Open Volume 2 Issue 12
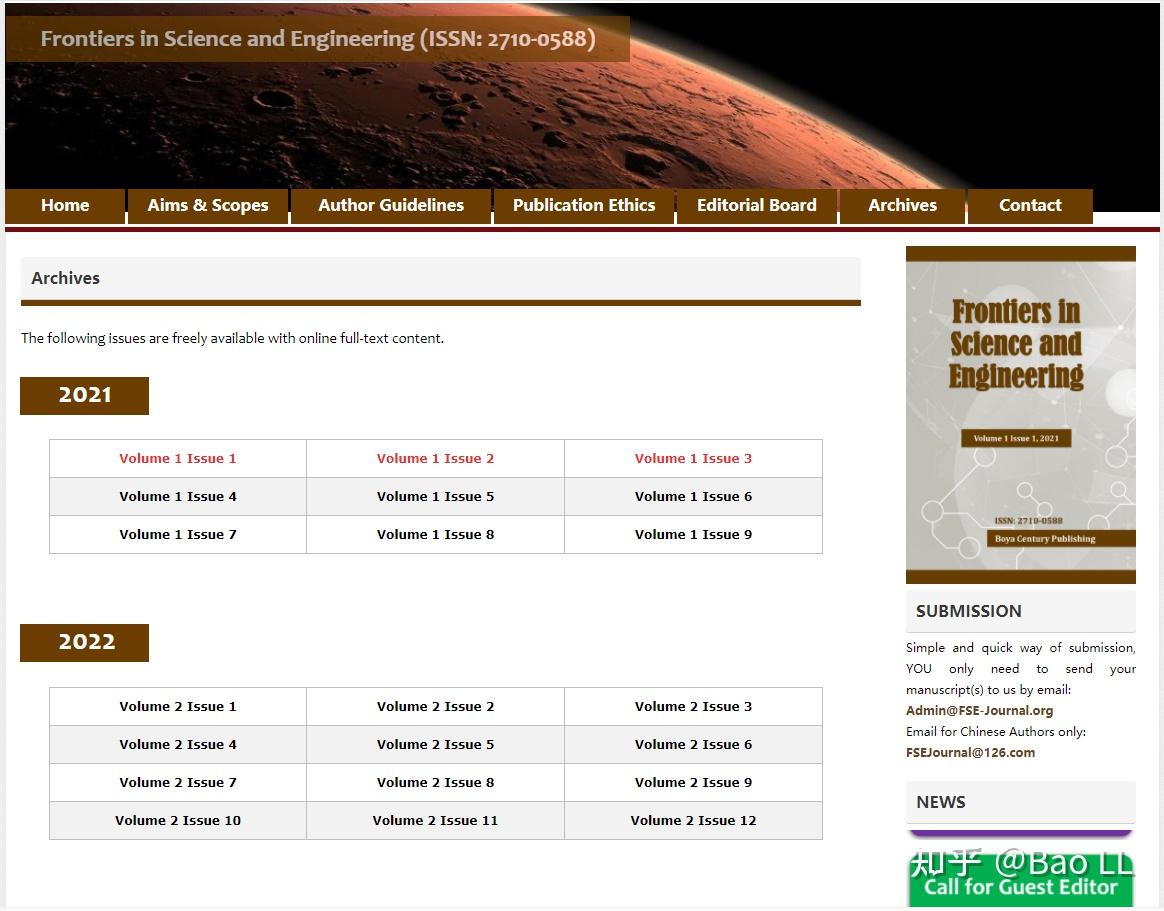The height and width of the screenshot is (911, 1164). [693, 820]
